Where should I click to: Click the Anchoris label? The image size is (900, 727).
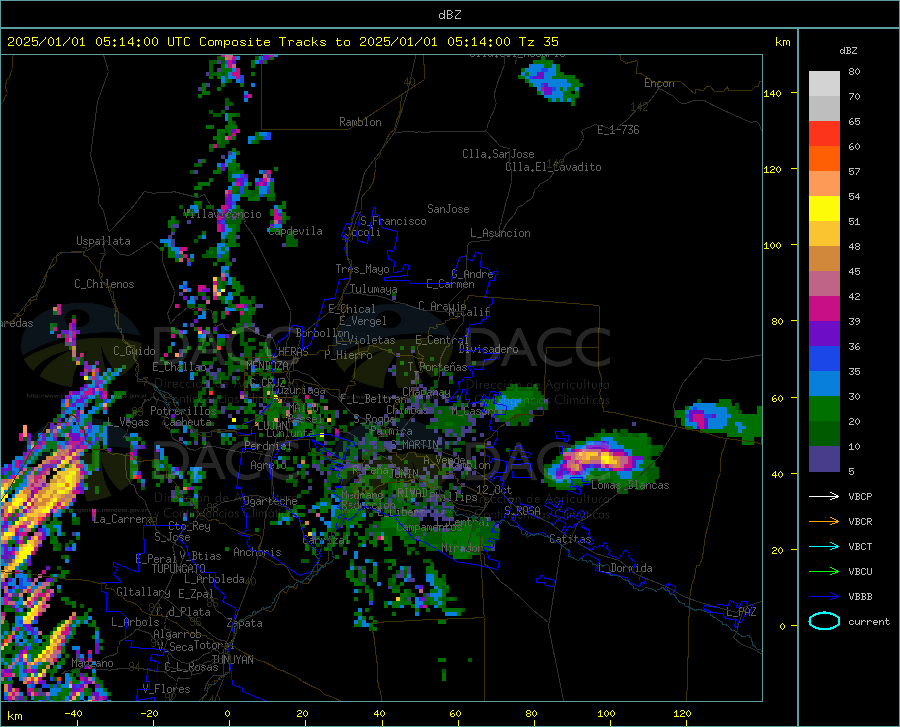click(257, 552)
